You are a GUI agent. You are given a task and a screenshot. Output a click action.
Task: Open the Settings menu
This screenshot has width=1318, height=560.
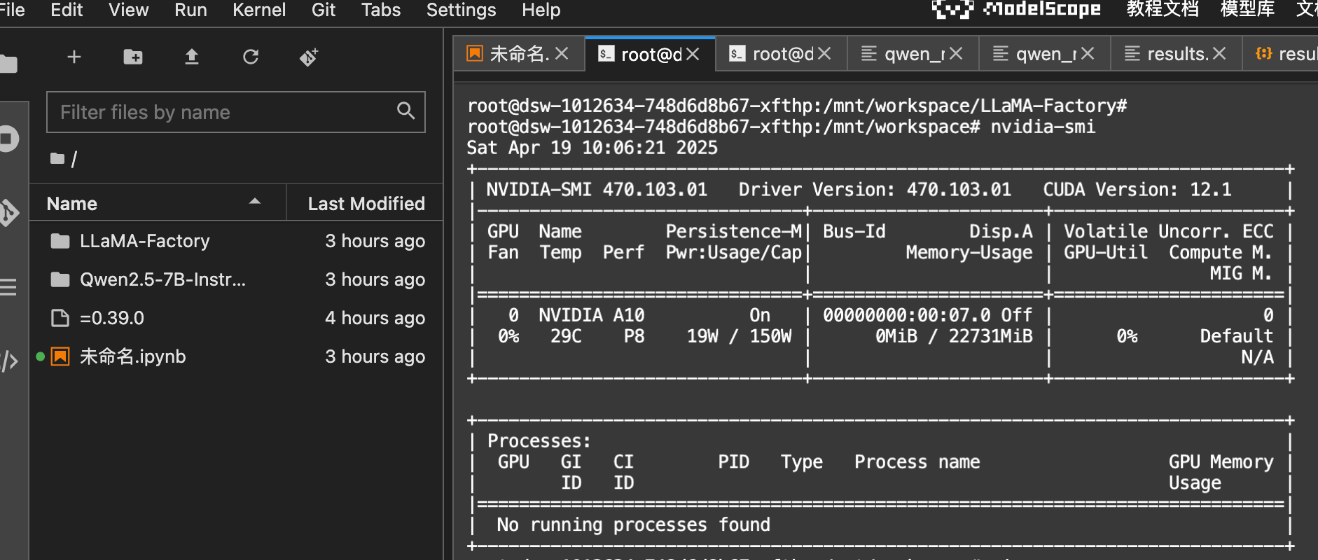coord(461,10)
